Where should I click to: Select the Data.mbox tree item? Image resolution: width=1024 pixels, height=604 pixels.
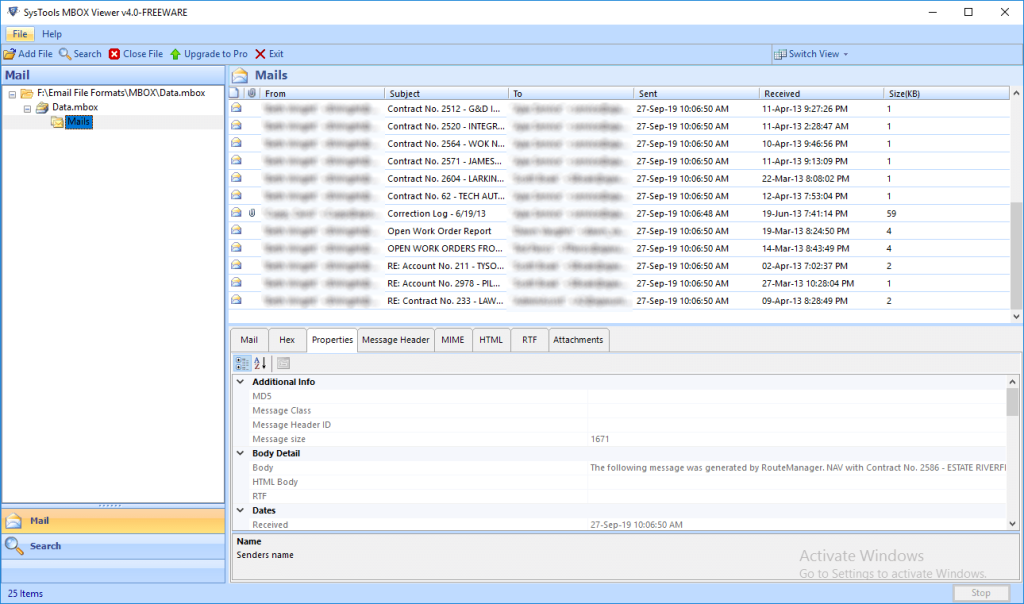[75, 107]
